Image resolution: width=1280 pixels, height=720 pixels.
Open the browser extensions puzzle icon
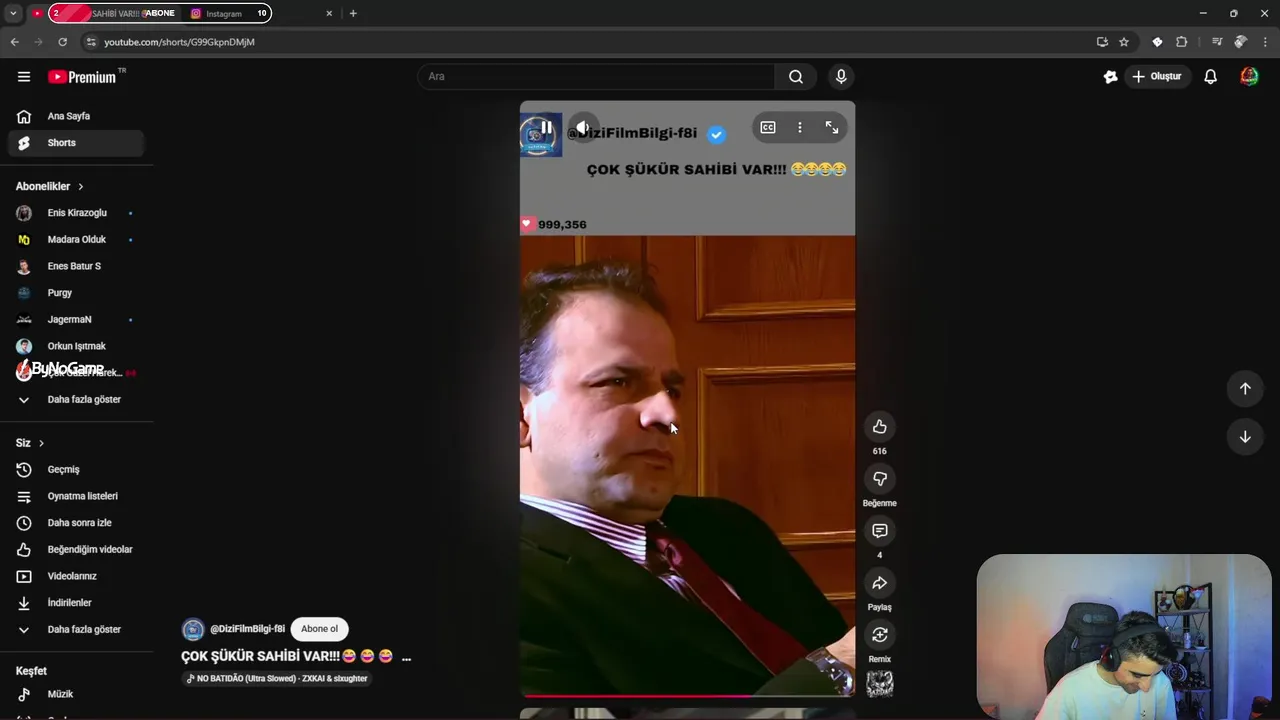coord(1182,42)
